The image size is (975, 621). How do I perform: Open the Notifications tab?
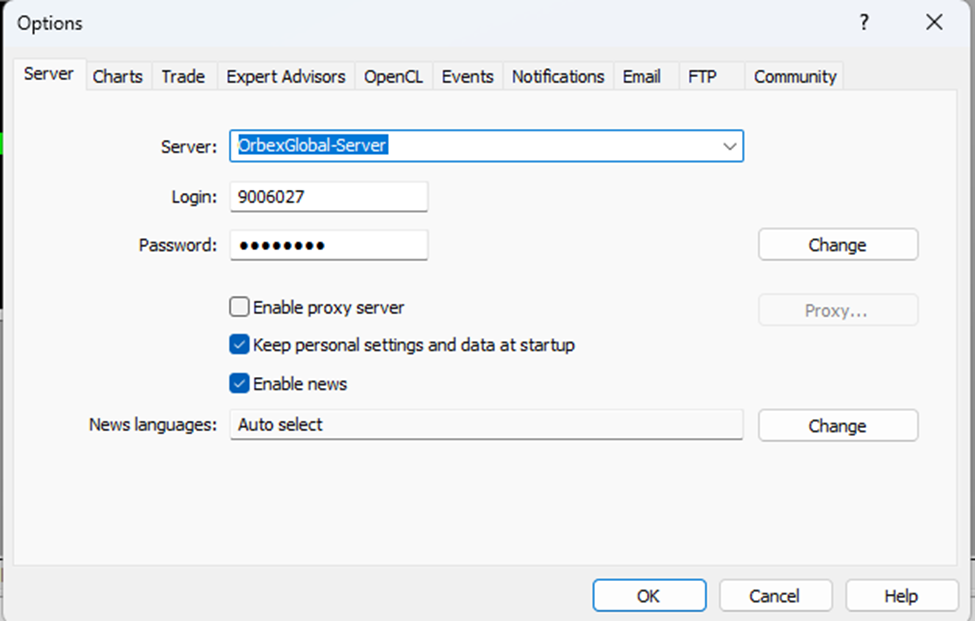click(558, 76)
